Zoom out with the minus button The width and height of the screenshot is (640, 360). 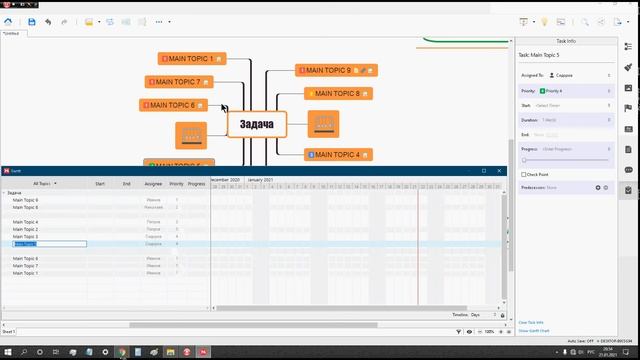pos(480,332)
